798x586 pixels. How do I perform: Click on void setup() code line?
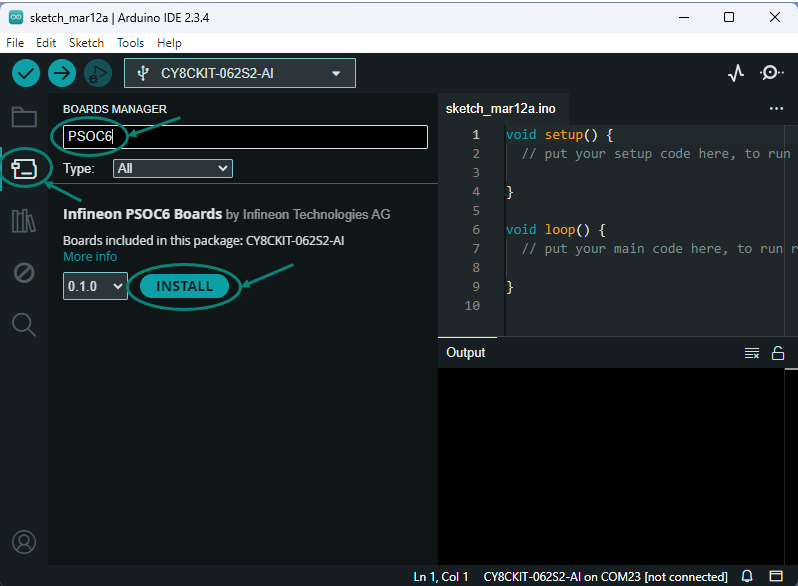[x=559, y=134]
